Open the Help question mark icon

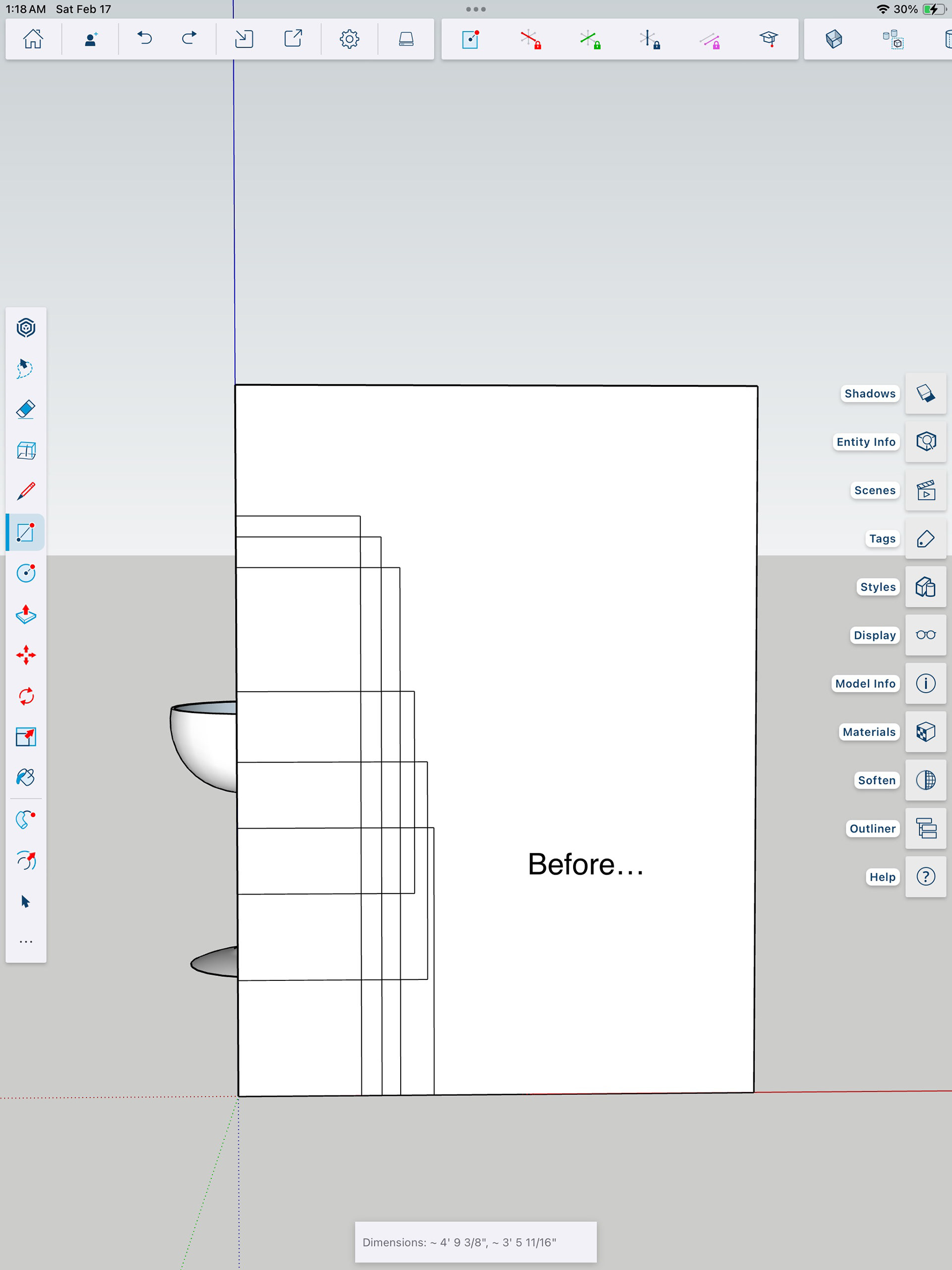926,877
